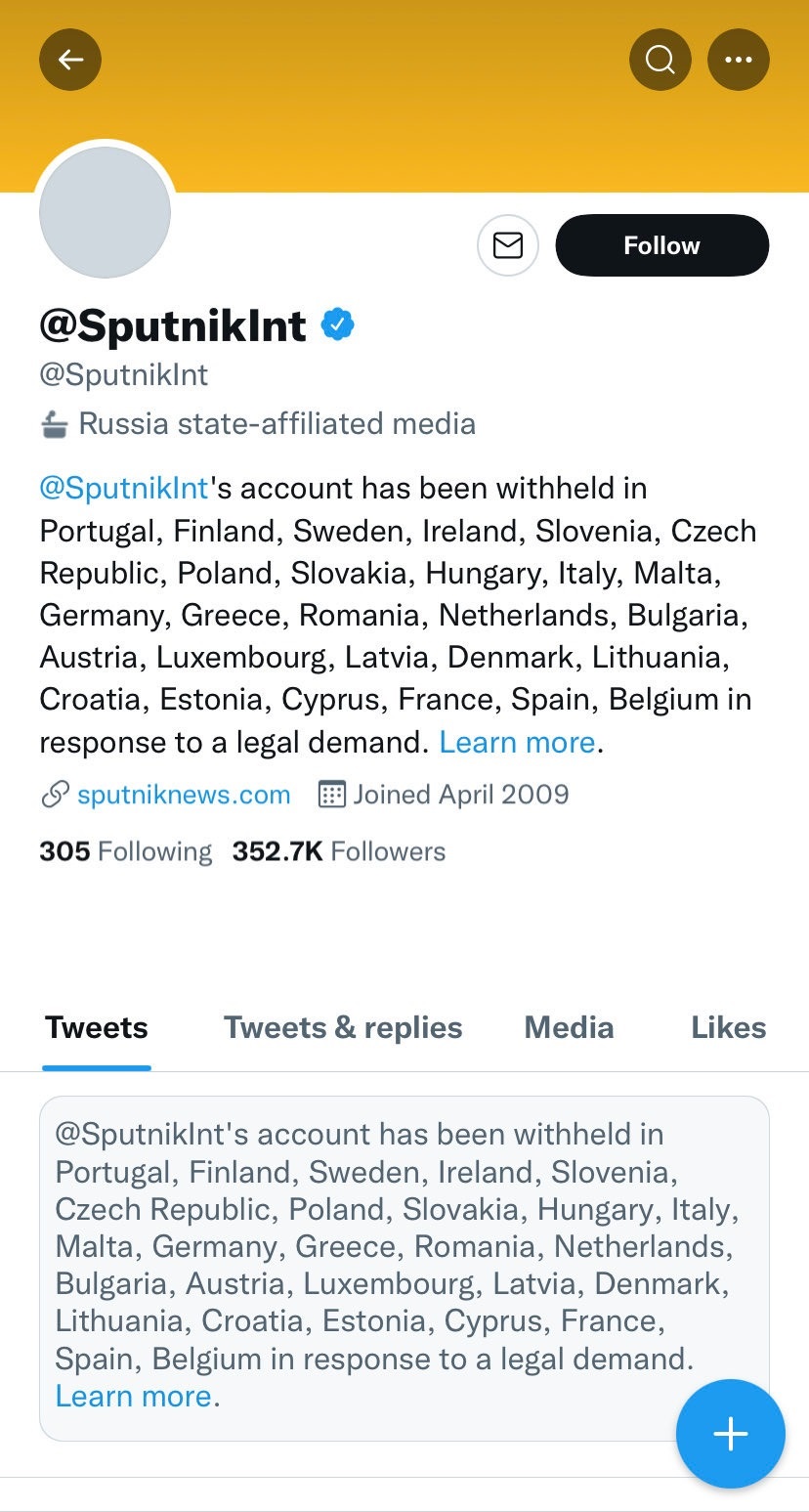This screenshot has width=809, height=1512.
Task: Click the back arrow to return
Action: (x=69, y=60)
